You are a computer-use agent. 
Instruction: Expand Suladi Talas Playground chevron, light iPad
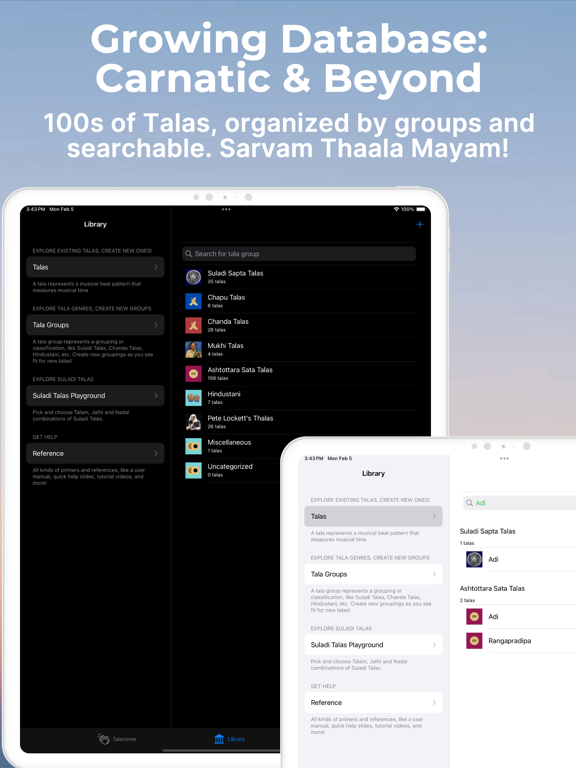(x=434, y=645)
